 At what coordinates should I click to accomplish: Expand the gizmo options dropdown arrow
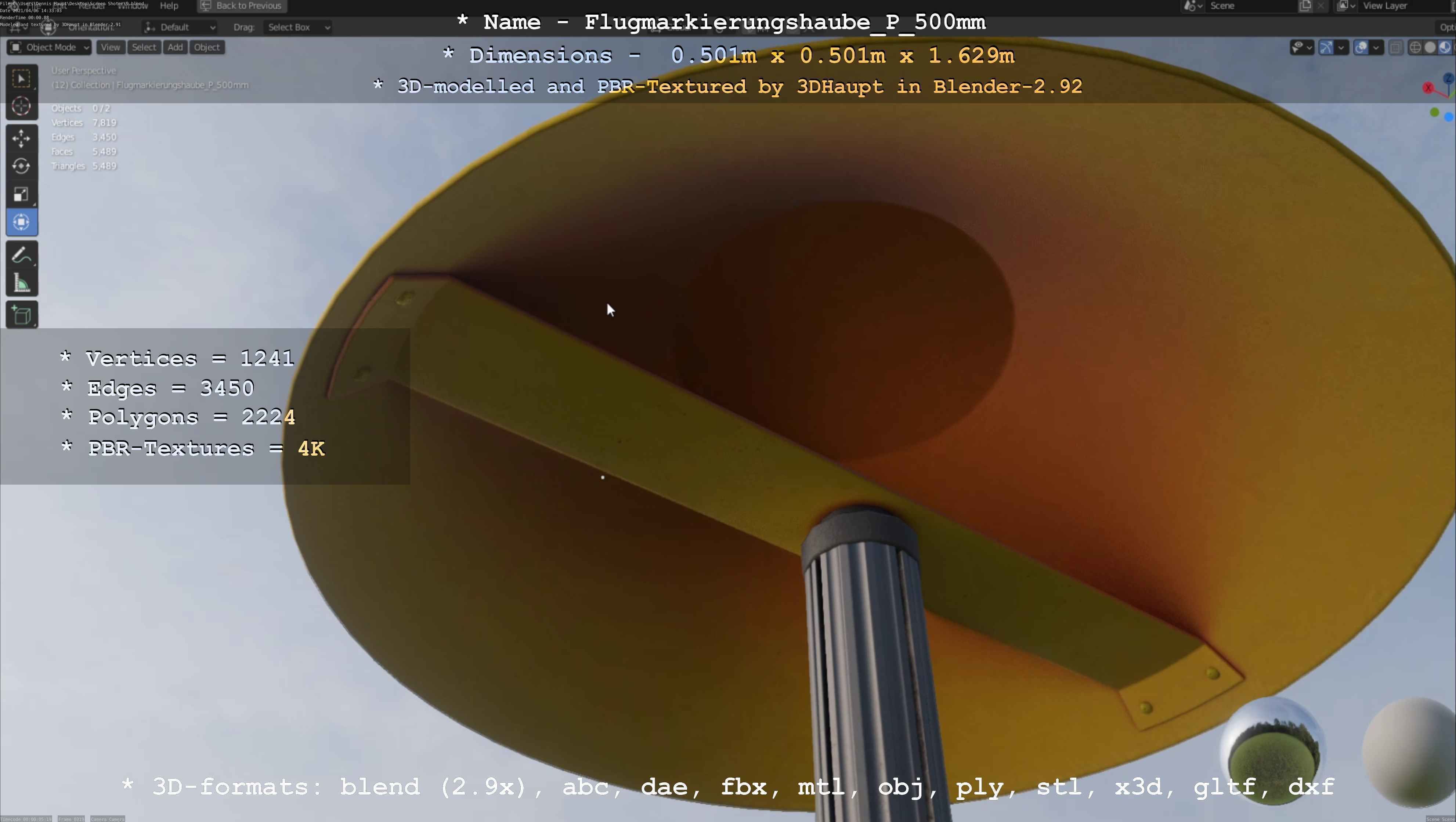(x=1341, y=47)
